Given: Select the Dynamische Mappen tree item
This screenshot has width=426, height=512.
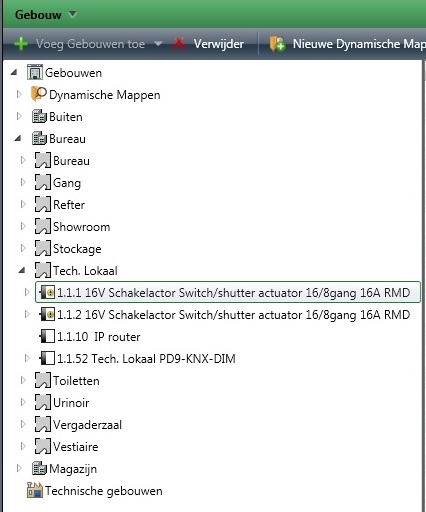Looking at the screenshot, I should [x=105, y=95].
